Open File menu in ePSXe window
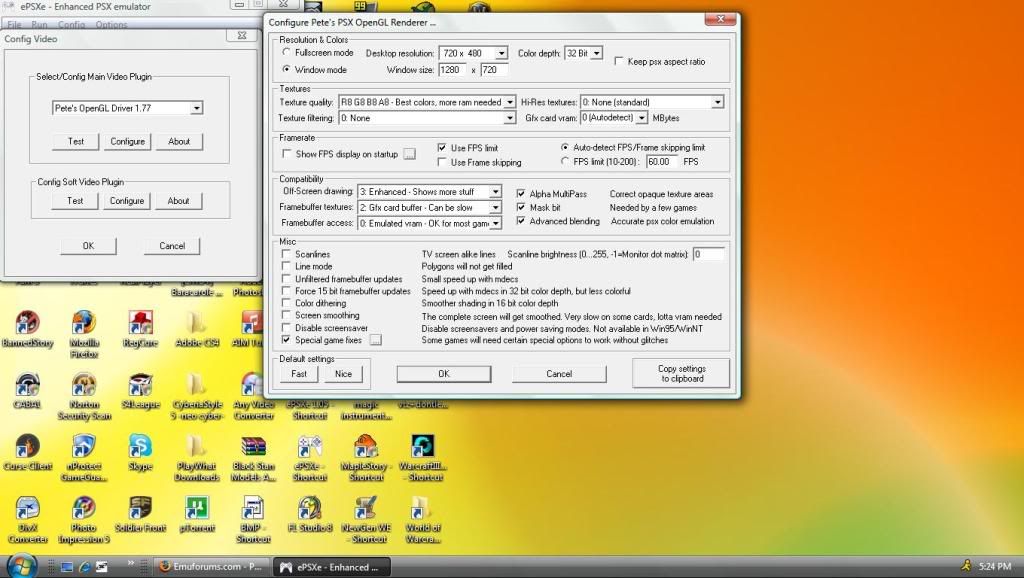This screenshot has height=578, width=1024. 14,24
